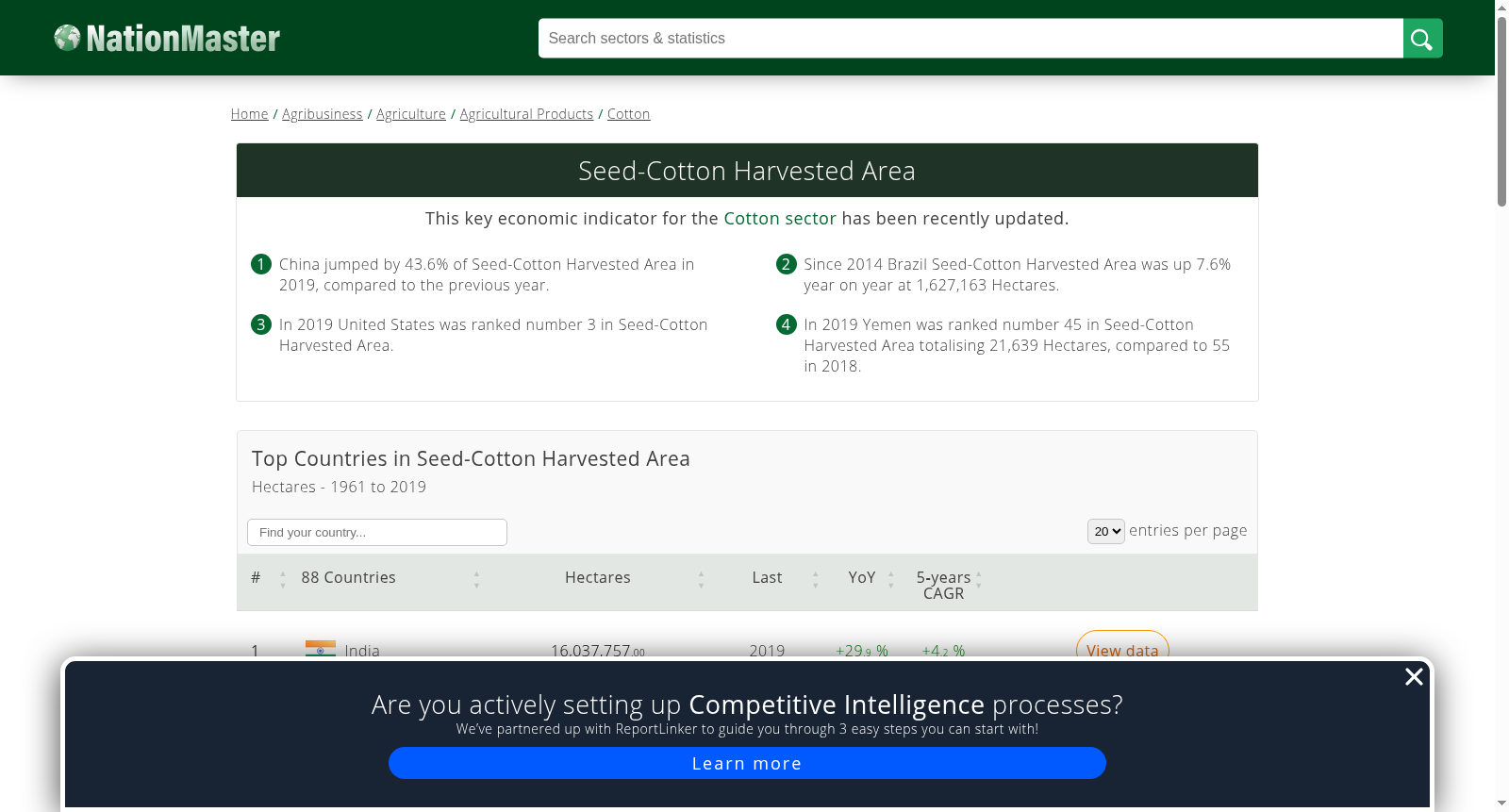This screenshot has width=1509, height=812.
Task: Click the page vertical scrollbar thumb
Action: click(x=1501, y=111)
